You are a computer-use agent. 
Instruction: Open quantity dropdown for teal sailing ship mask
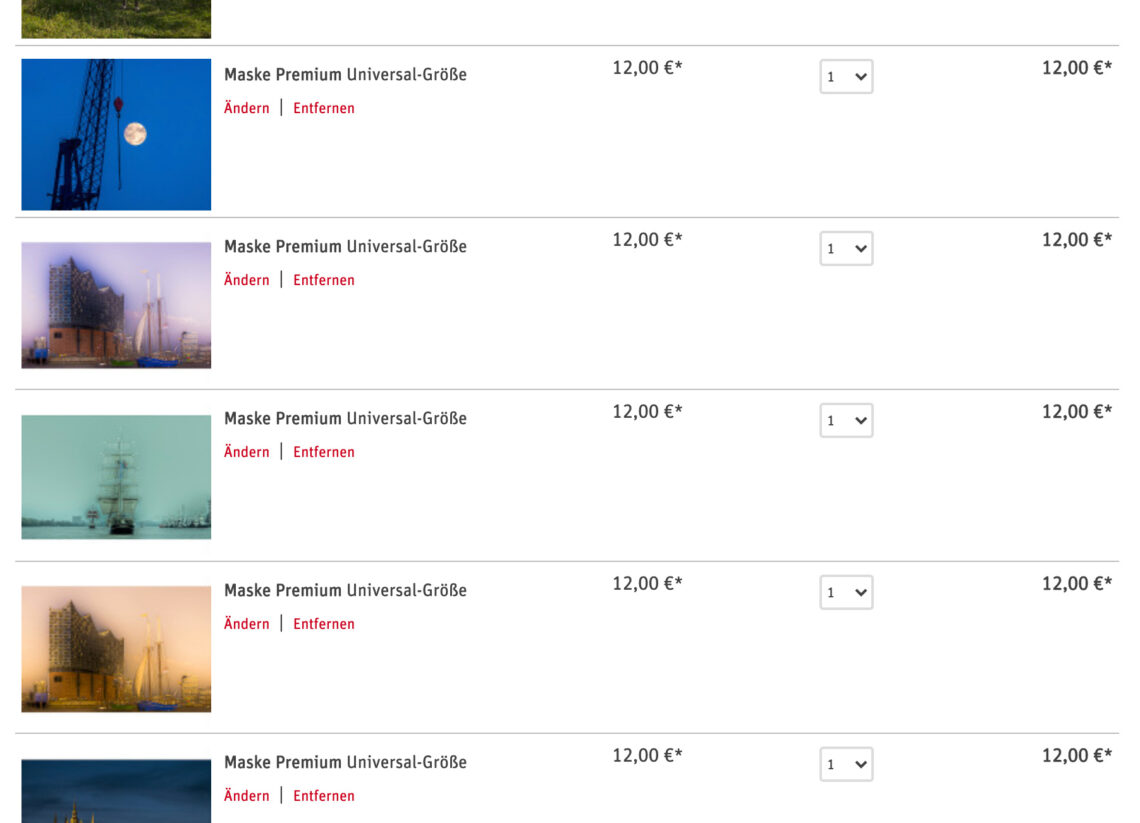click(x=846, y=421)
